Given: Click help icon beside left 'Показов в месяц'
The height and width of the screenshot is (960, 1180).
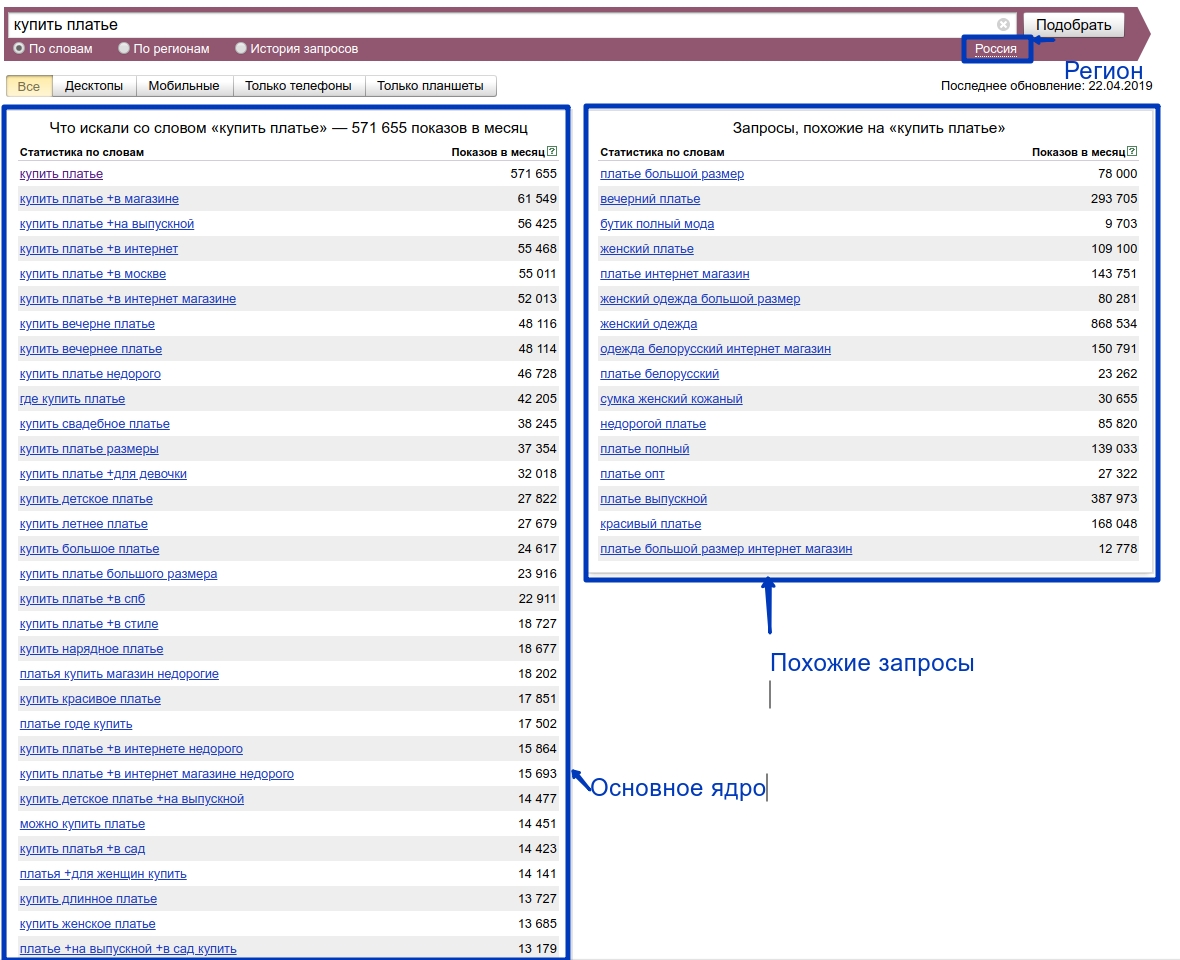Looking at the screenshot, I should click(552, 152).
